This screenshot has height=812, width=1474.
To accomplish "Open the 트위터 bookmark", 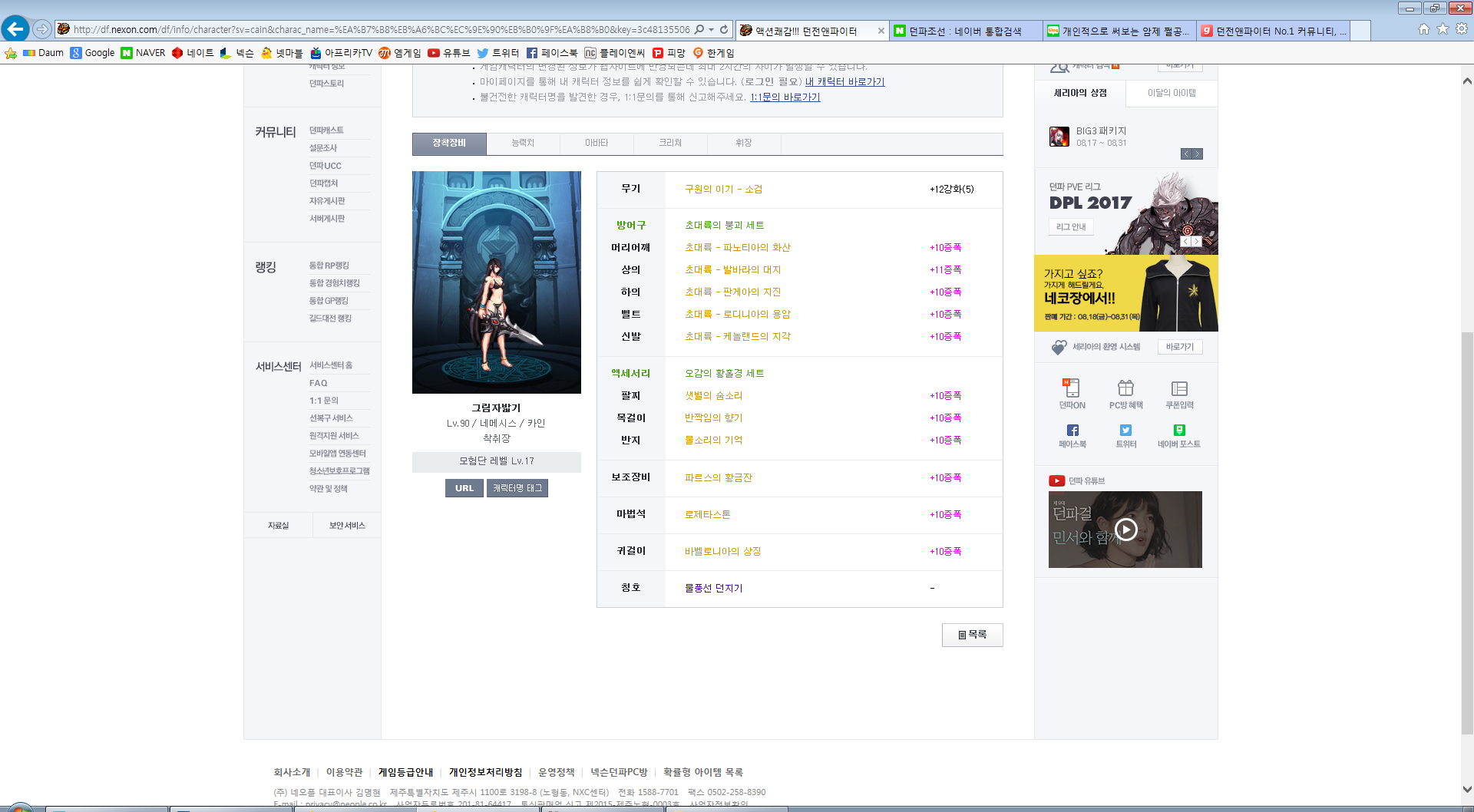I will (497, 53).
